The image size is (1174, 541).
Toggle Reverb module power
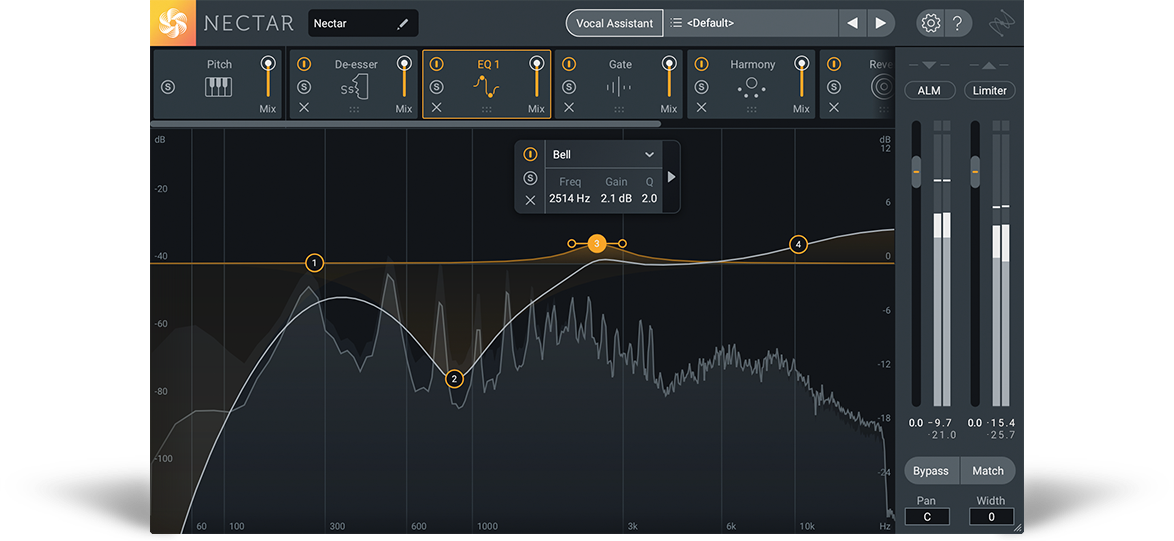coord(834,65)
